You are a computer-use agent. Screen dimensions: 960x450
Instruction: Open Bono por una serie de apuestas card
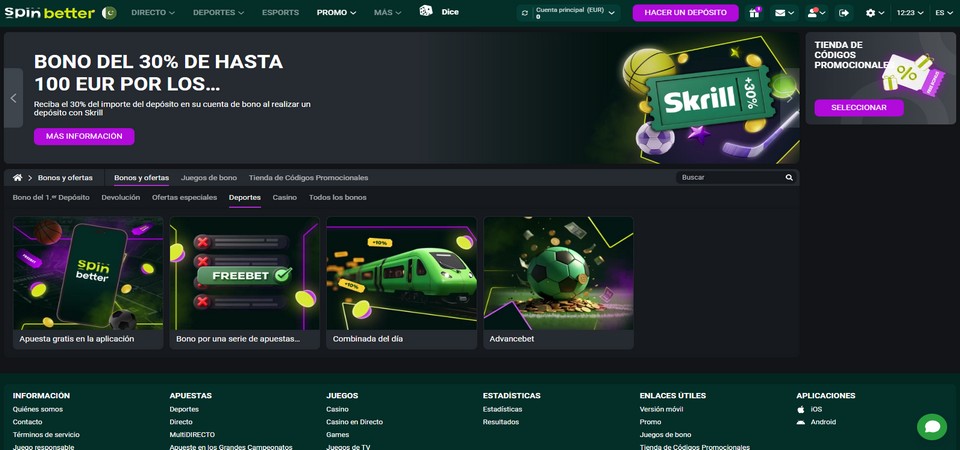click(x=245, y=283)
